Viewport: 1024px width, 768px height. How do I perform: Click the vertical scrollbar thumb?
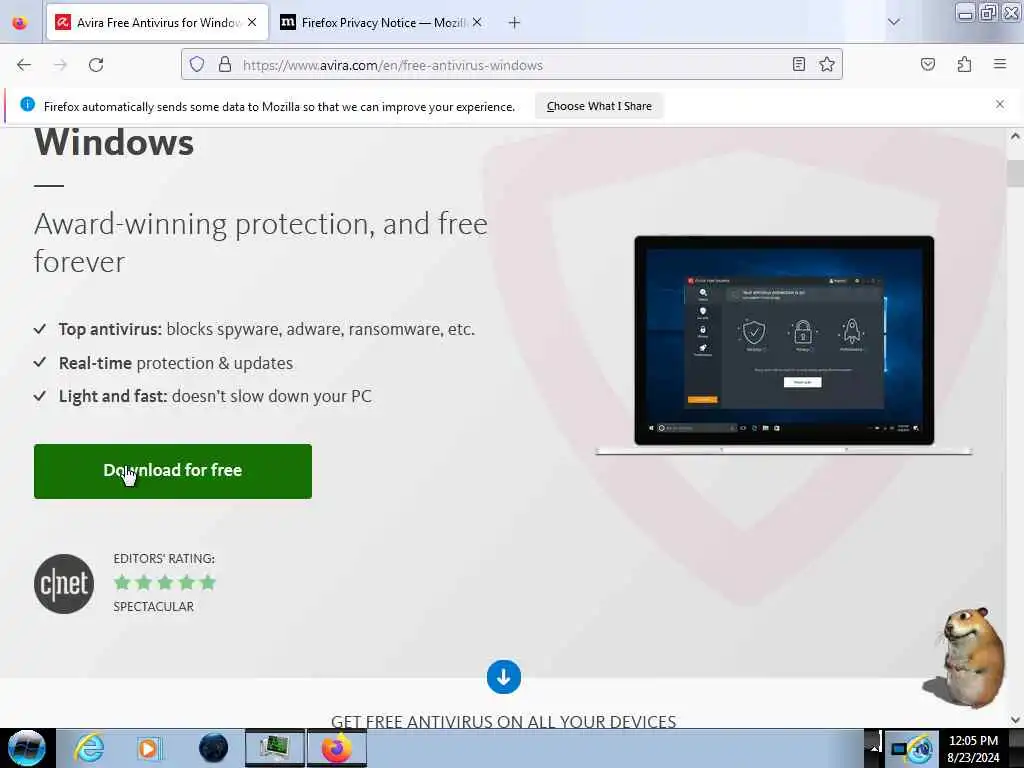point(1015,173)
